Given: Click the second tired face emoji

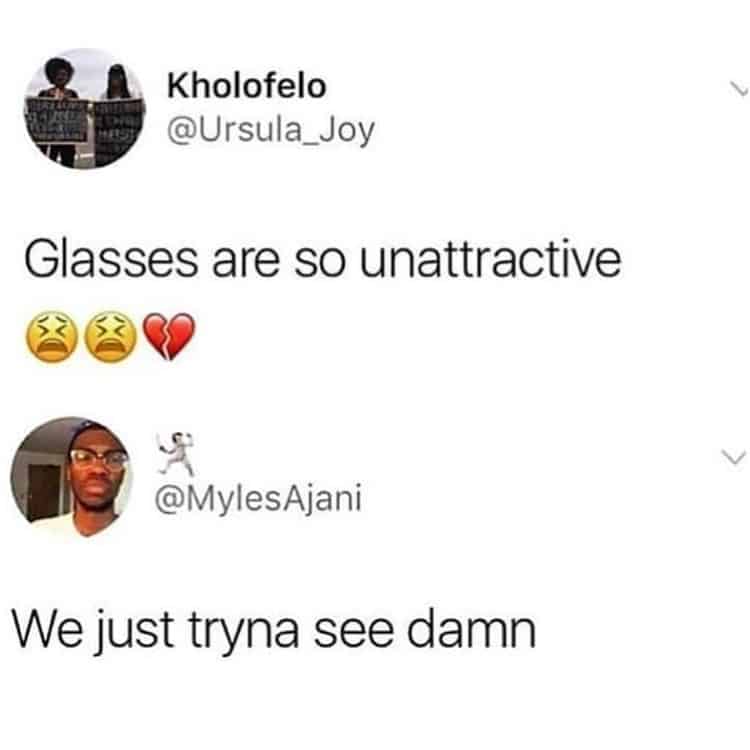Looking at the screenshot, I should click(110, 337).
